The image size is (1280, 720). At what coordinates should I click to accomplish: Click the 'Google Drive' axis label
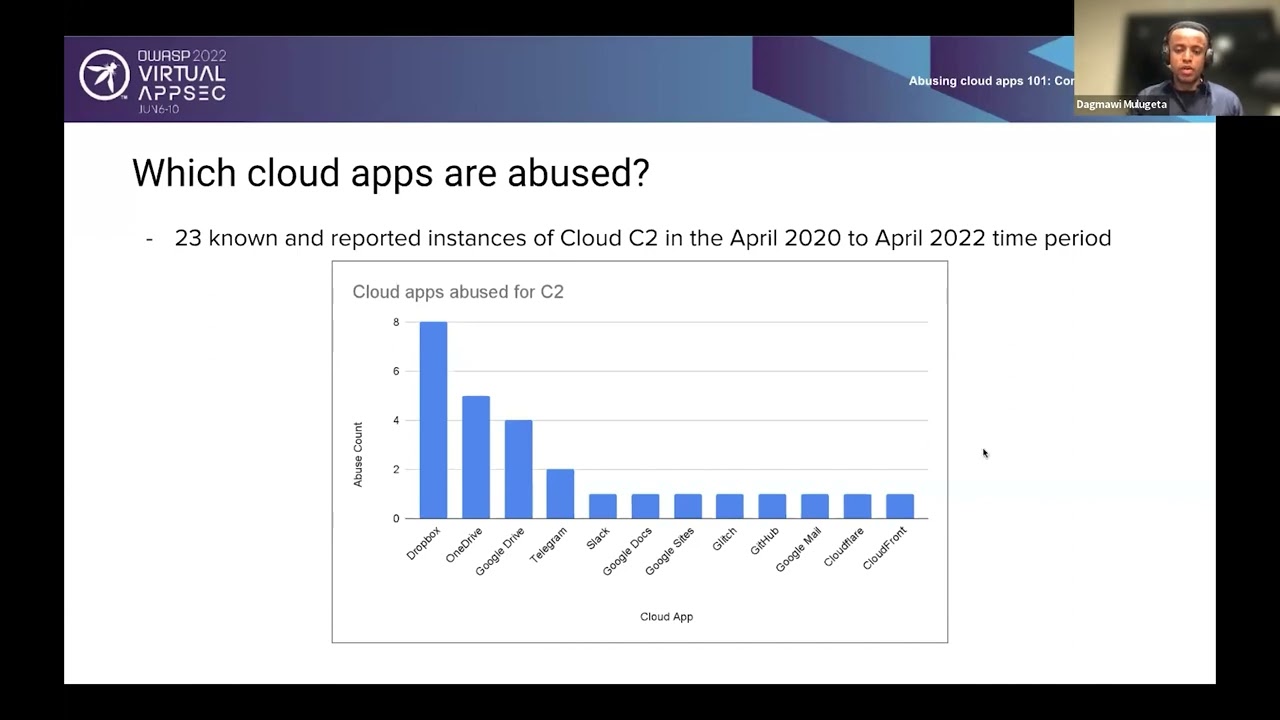click(500, 551)
